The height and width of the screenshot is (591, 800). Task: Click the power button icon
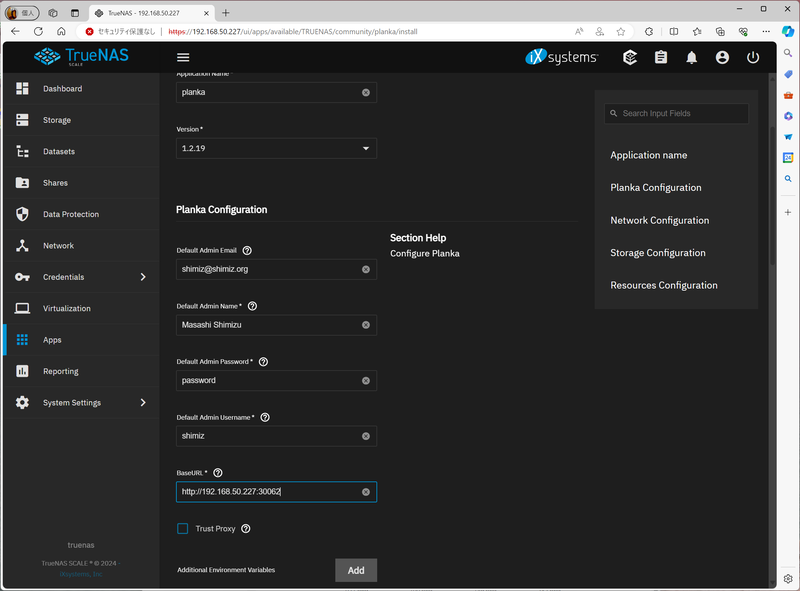pyautogui.click(x=753, y=58)
